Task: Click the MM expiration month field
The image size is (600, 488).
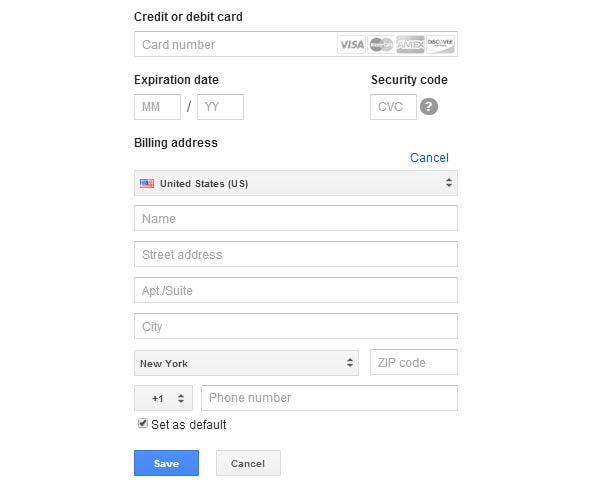Action: coord(157,107)
